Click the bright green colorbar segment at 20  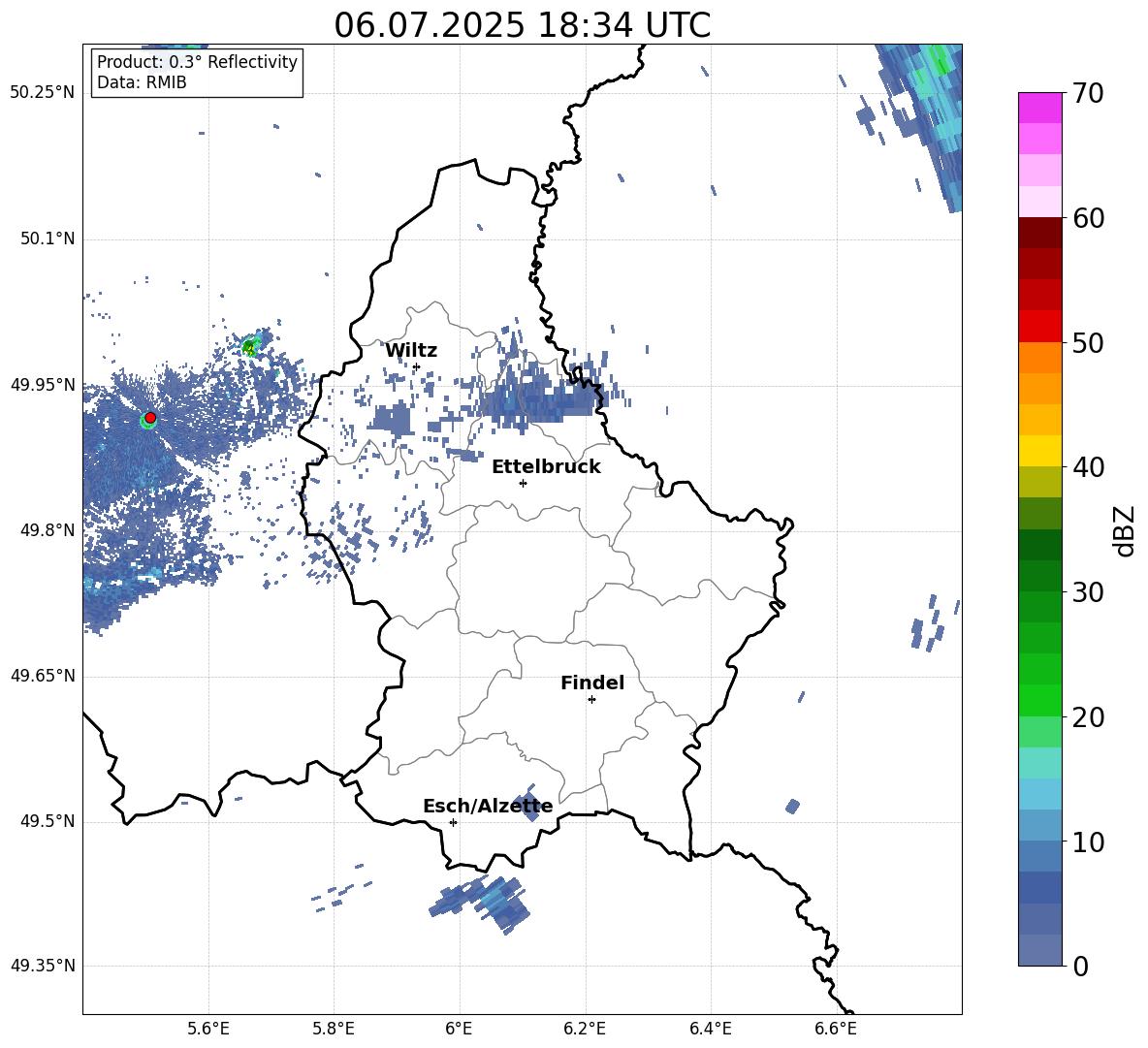click(x=1039, y=700)
